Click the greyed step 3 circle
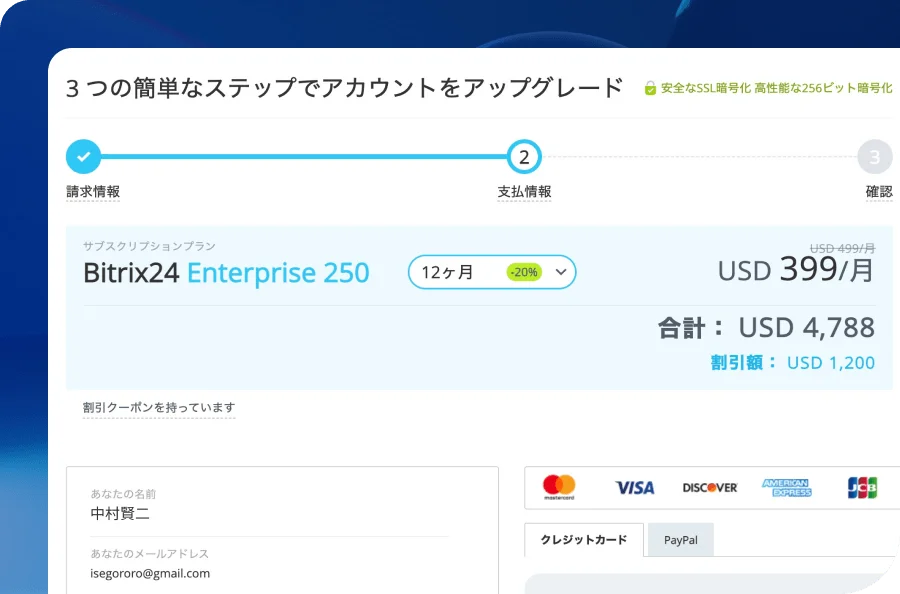 875,157
